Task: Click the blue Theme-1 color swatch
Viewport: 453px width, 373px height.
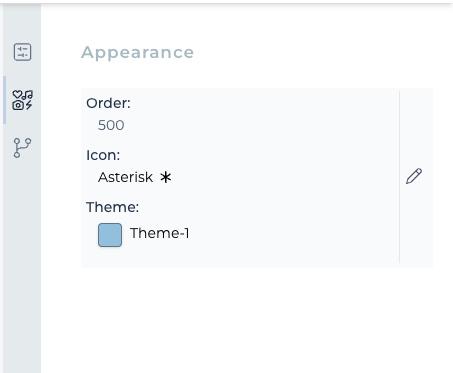Action: point(110,235)
